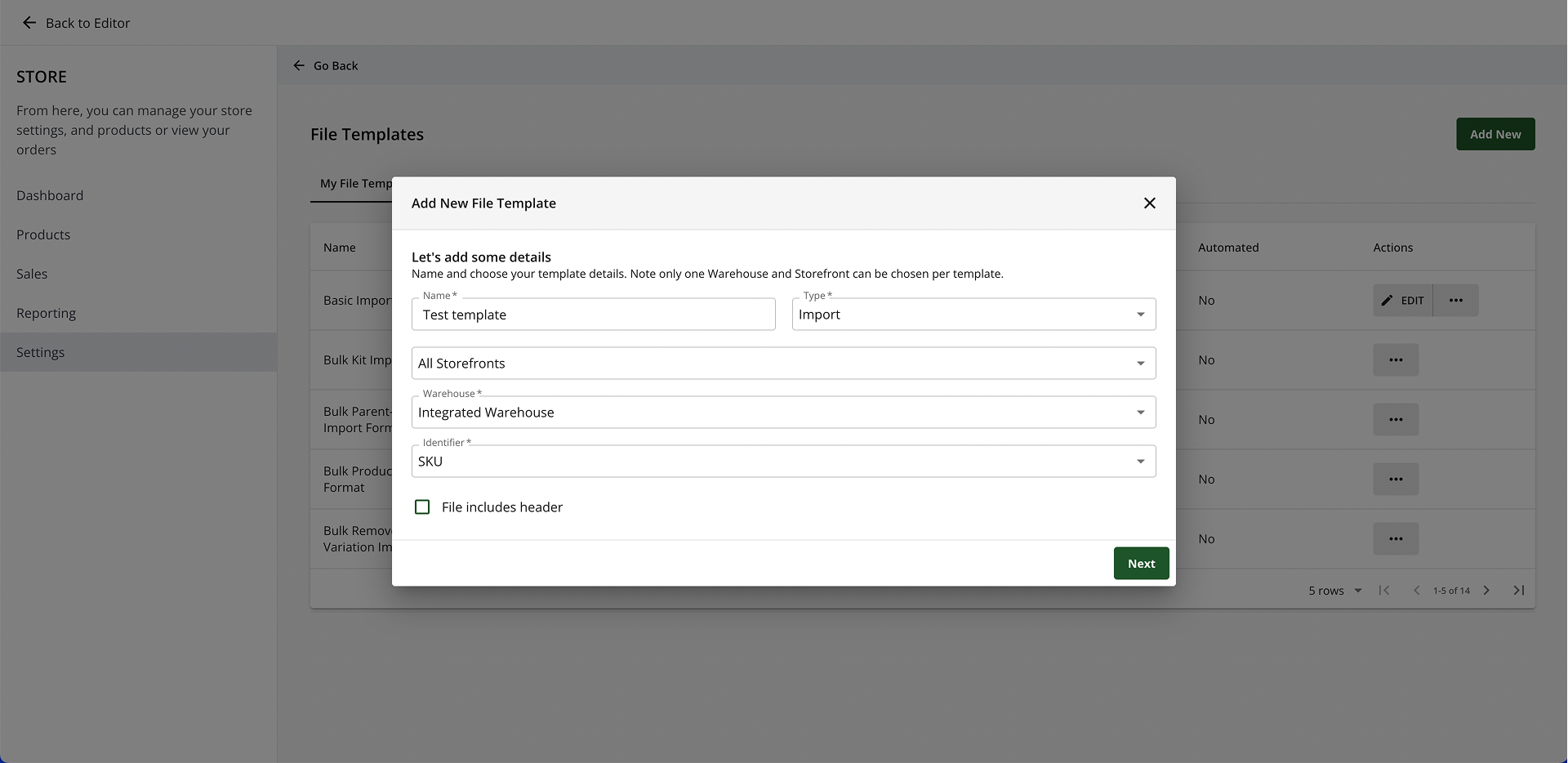Open the Warehouse dropdown
1568x763 pixels.
click(783, 413)
